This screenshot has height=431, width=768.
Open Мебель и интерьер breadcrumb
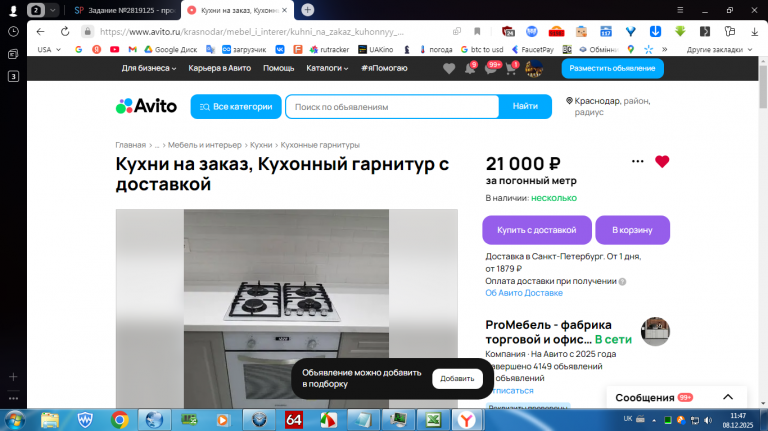pos(205,145)
